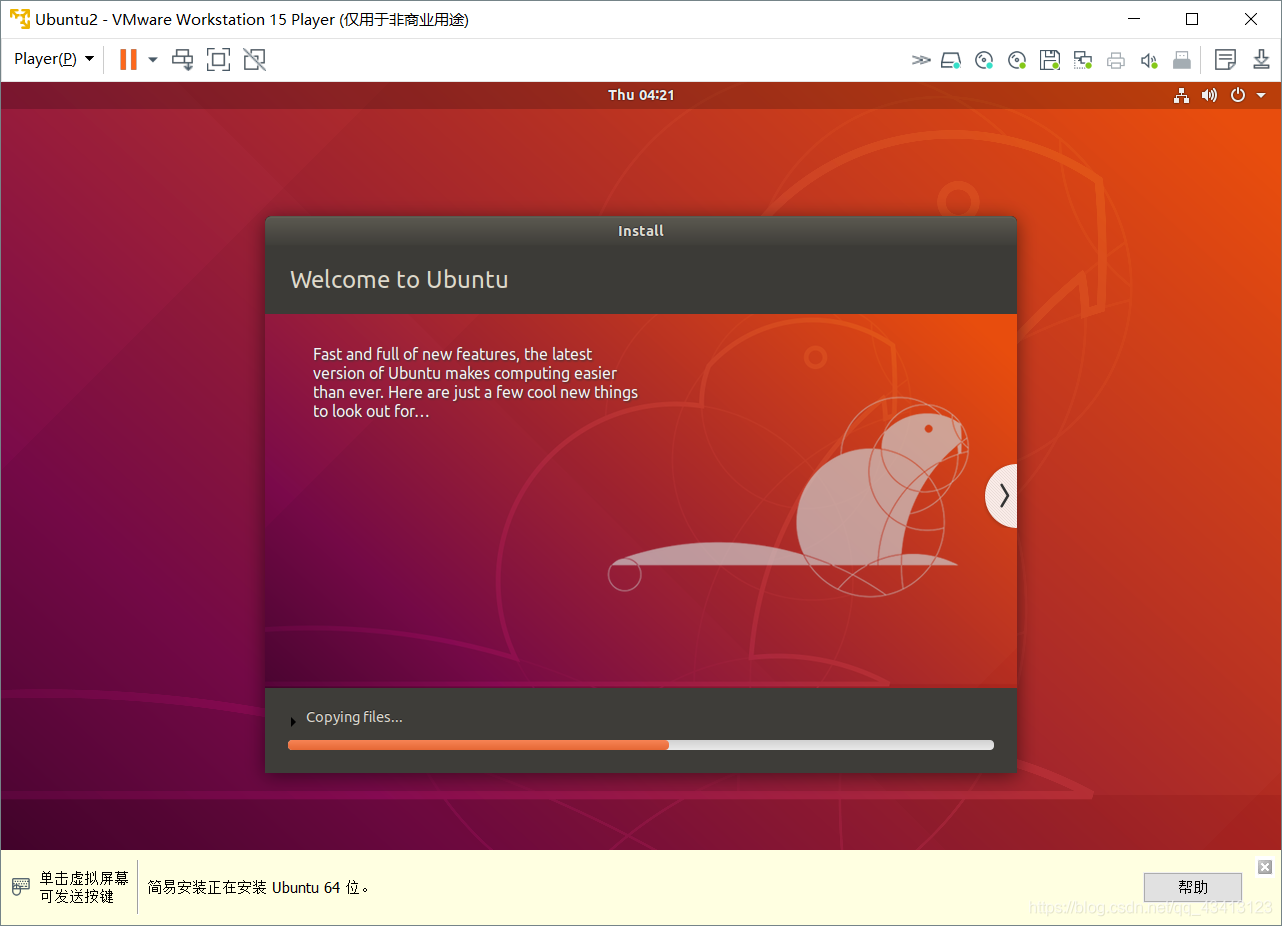Viewport: 1282px width, 926px height.
Task: Click the '单击虚拟屏幕 可发送按键' hint text
Action: tap(84, 887)
